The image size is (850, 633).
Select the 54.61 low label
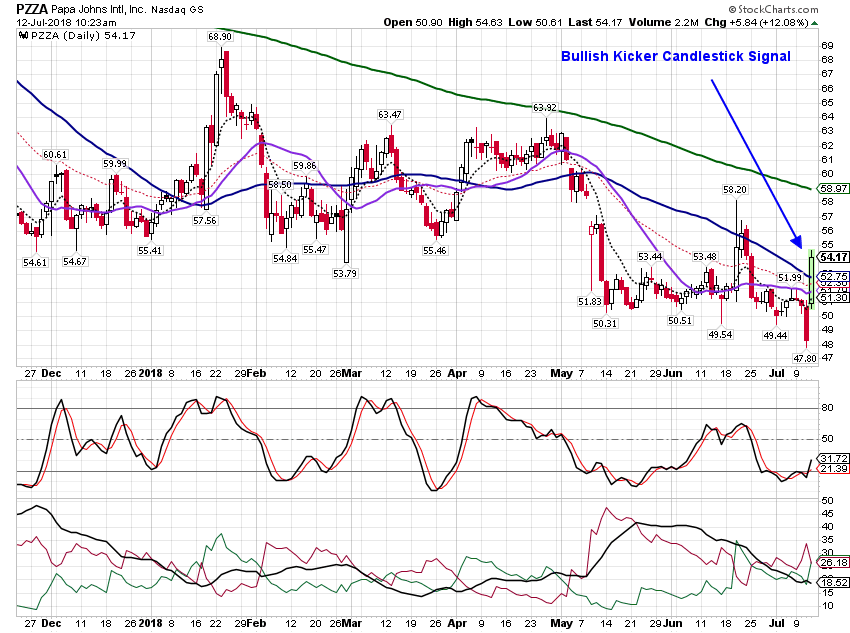(35, 262)
